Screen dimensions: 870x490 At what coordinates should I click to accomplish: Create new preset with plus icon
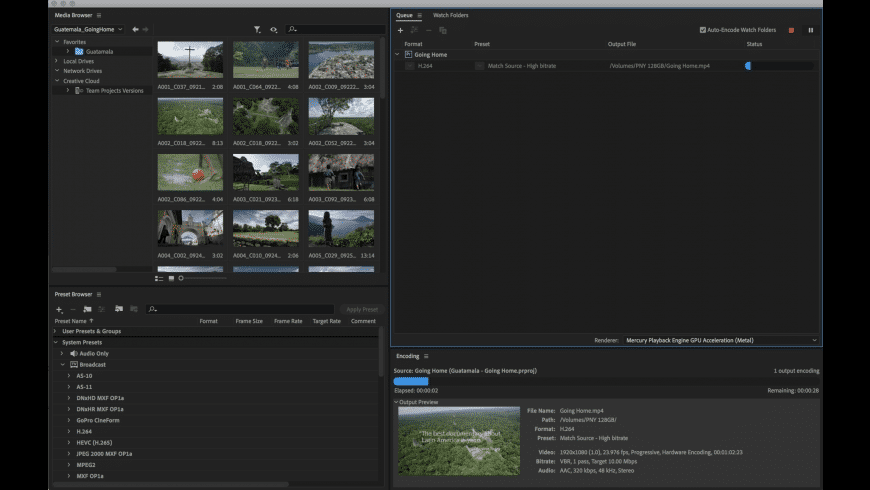coord(59,309)
